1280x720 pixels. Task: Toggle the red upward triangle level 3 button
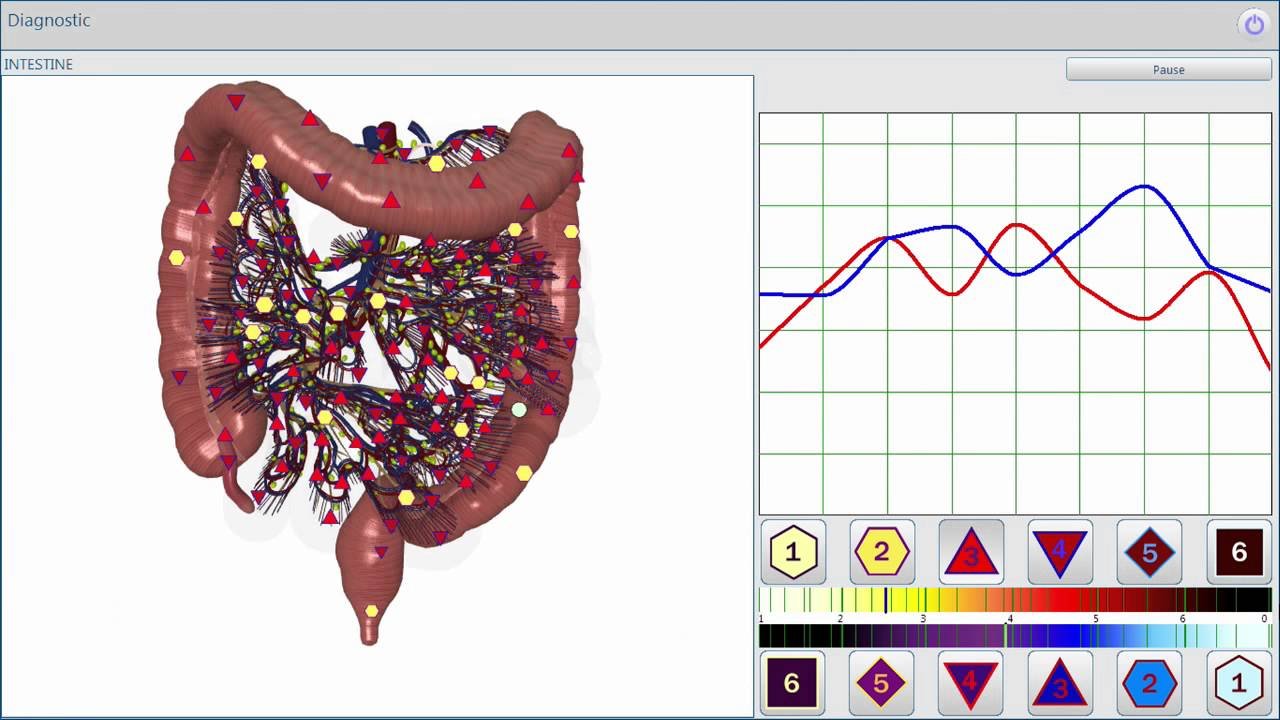pyautogui.click(x=971, y=552)
